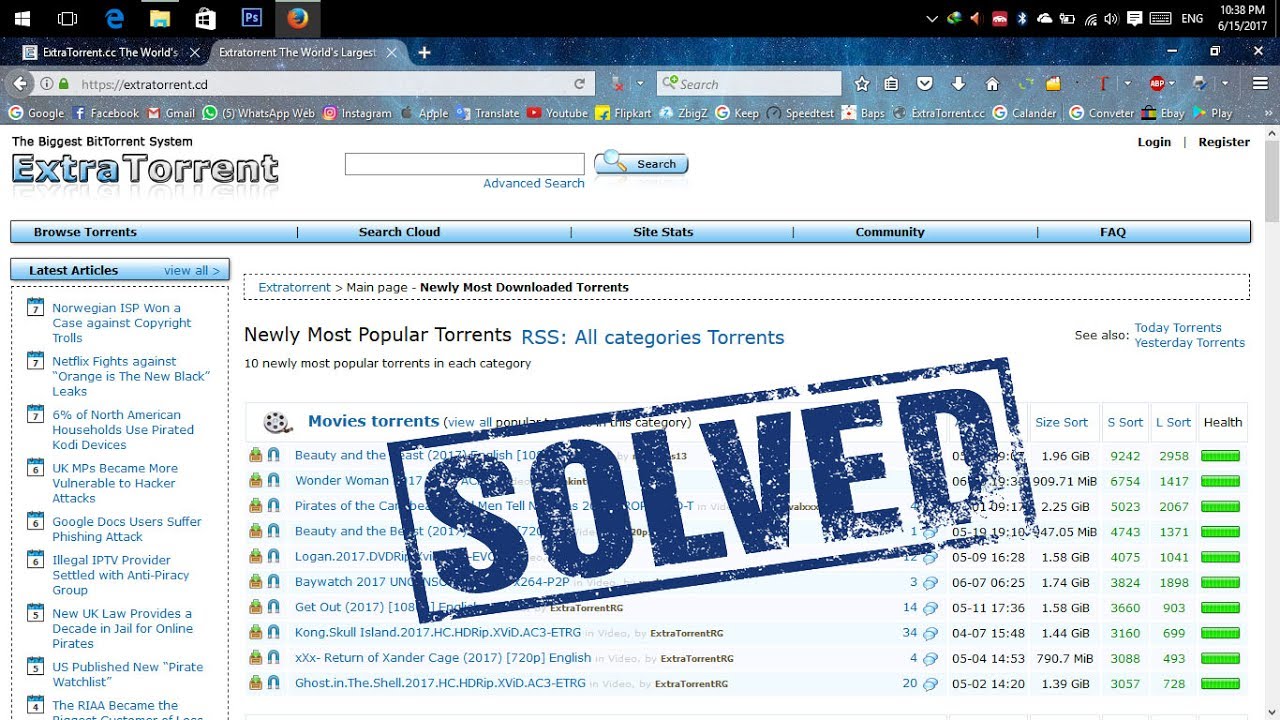This screenshot has height=720, width=1280.
Task: Open the Facebook bookmark
Action: (106, 113)
